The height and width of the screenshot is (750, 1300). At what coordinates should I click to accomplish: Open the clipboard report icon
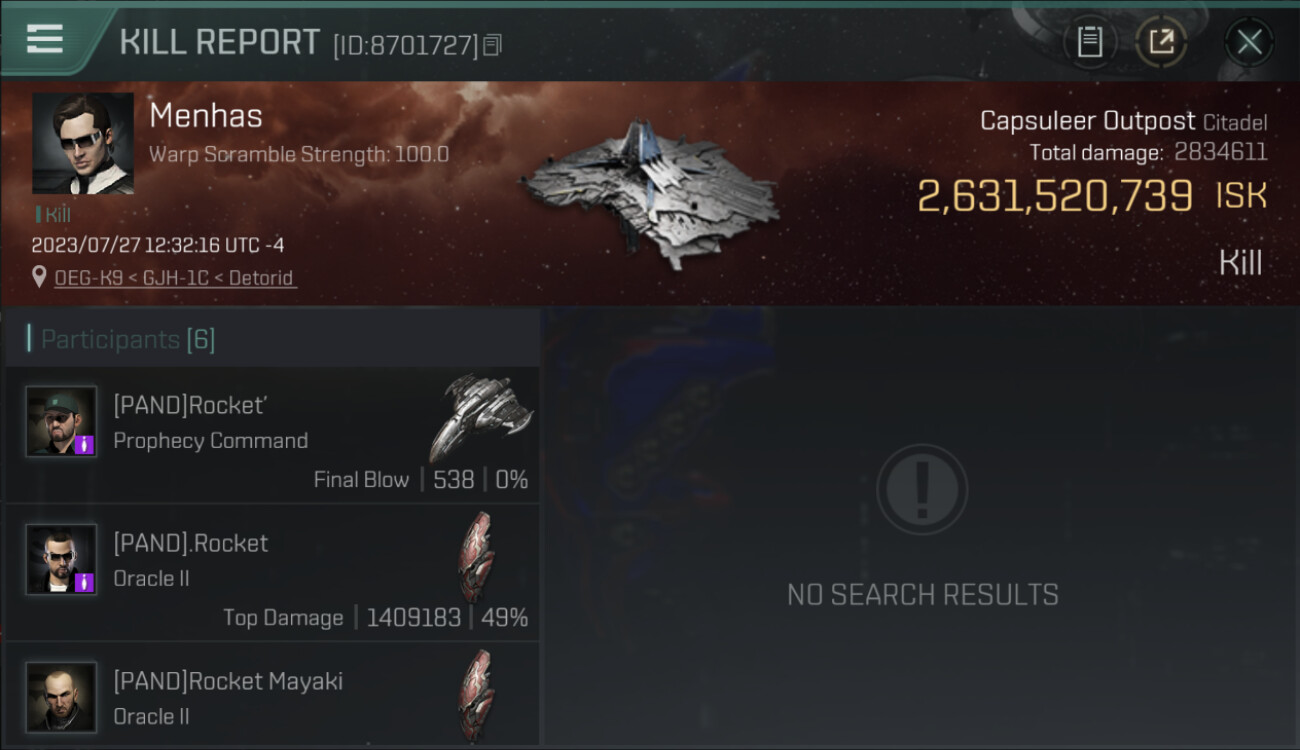(x=1089, y=42)
